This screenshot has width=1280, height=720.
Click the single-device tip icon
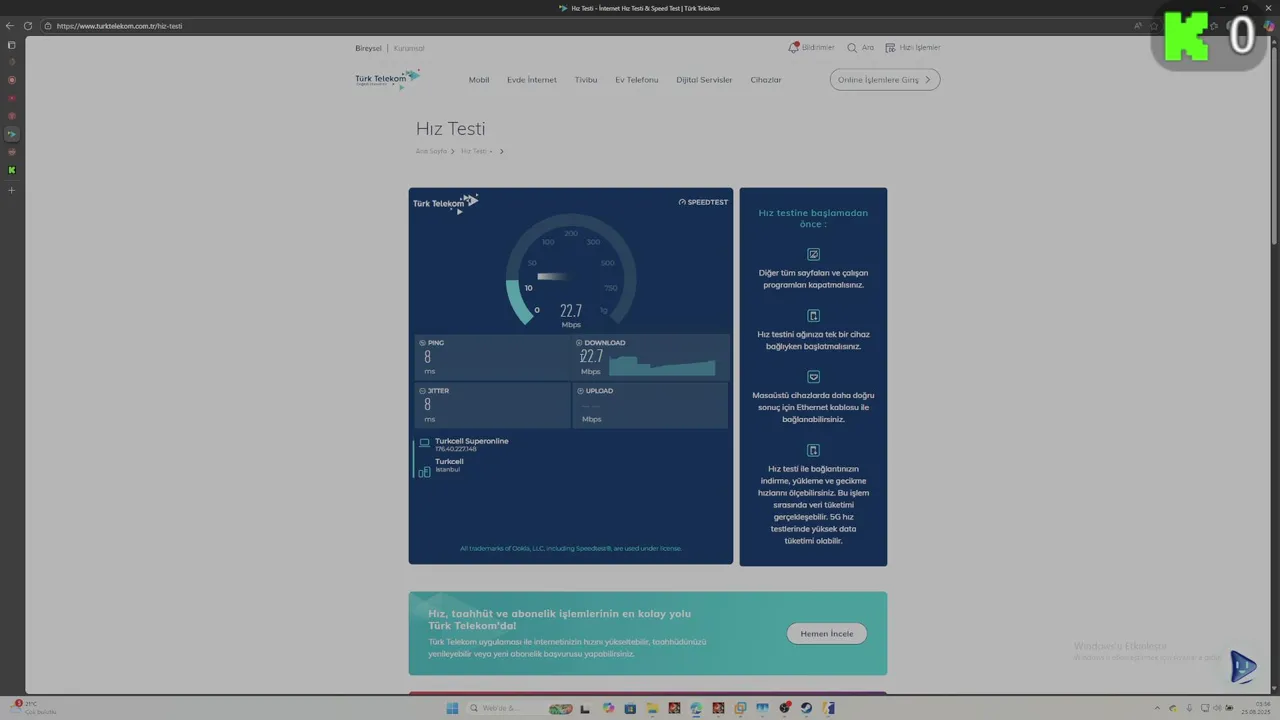click(x=813, y=315)
